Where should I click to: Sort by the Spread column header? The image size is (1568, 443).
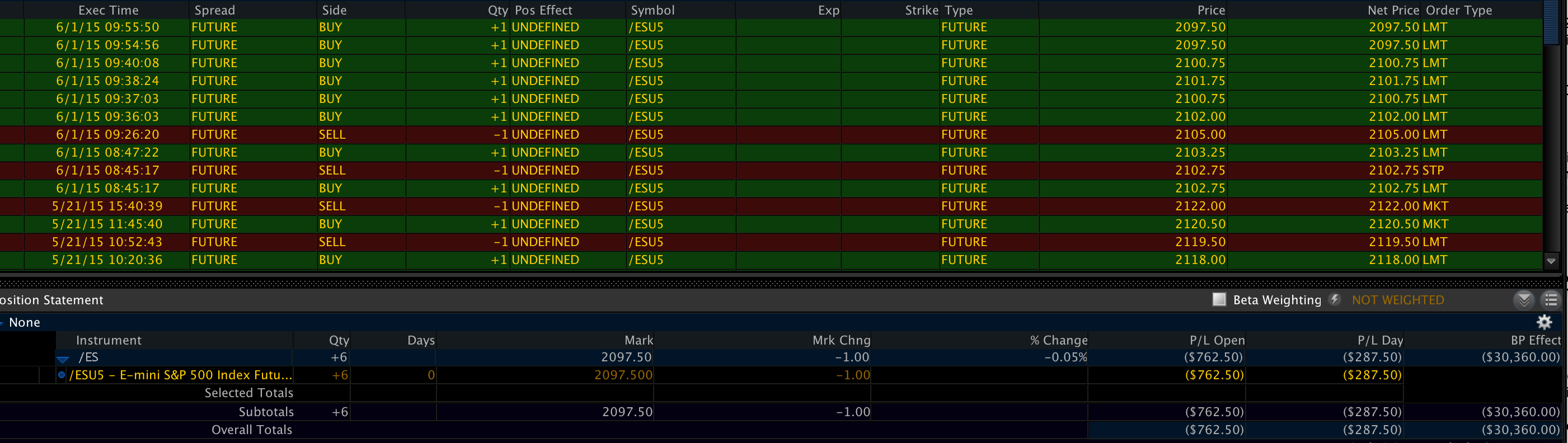click(214, 10)
